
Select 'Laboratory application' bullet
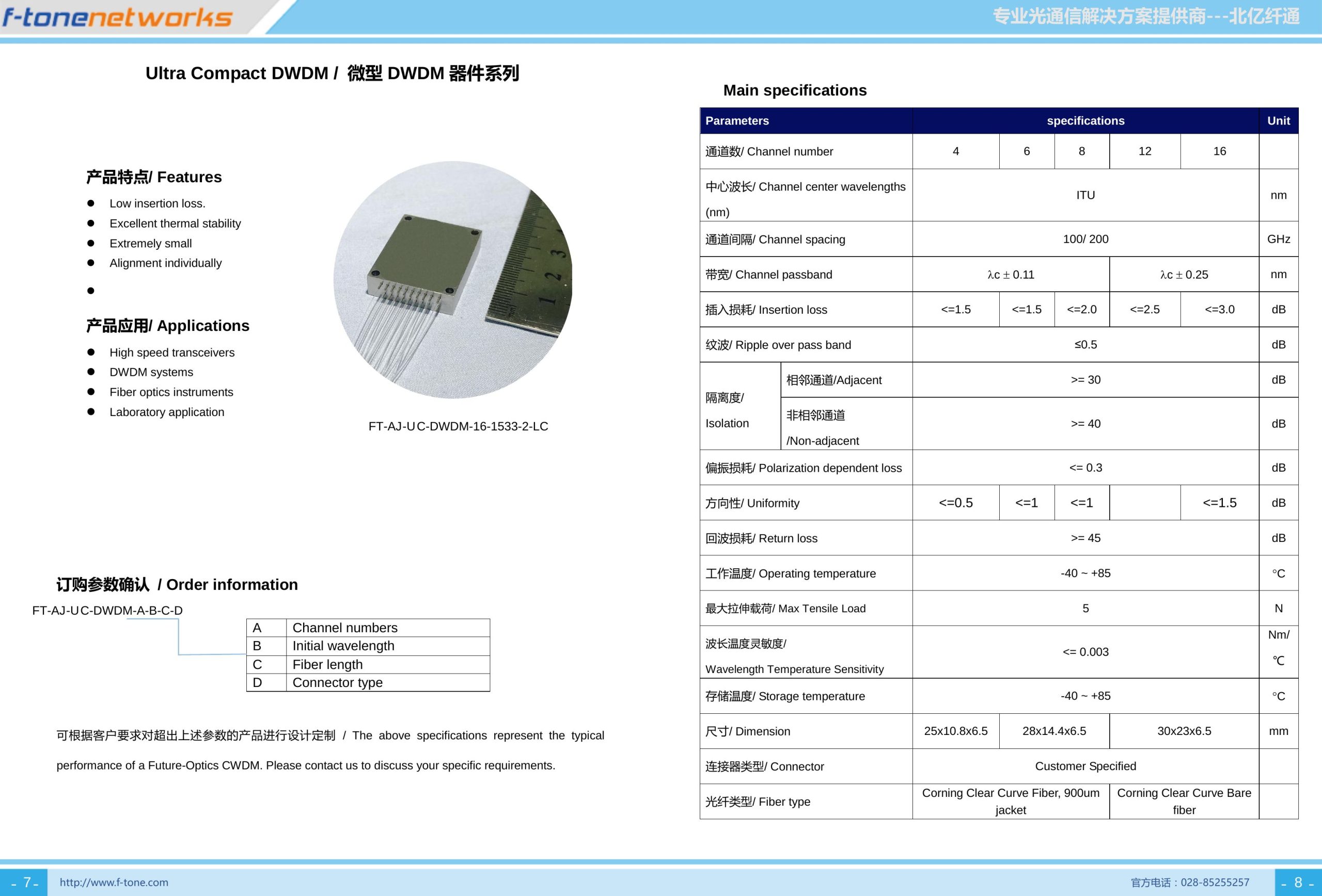(x=167, y=412)
